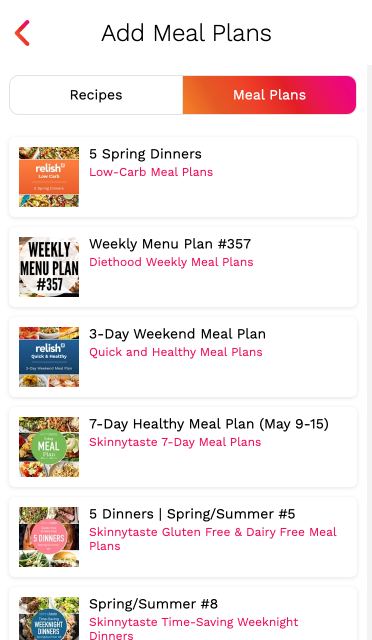372x640 pixels.
Task: Select 3-Day Weekend Meal Plan title
Action: (x=177, y=334)
